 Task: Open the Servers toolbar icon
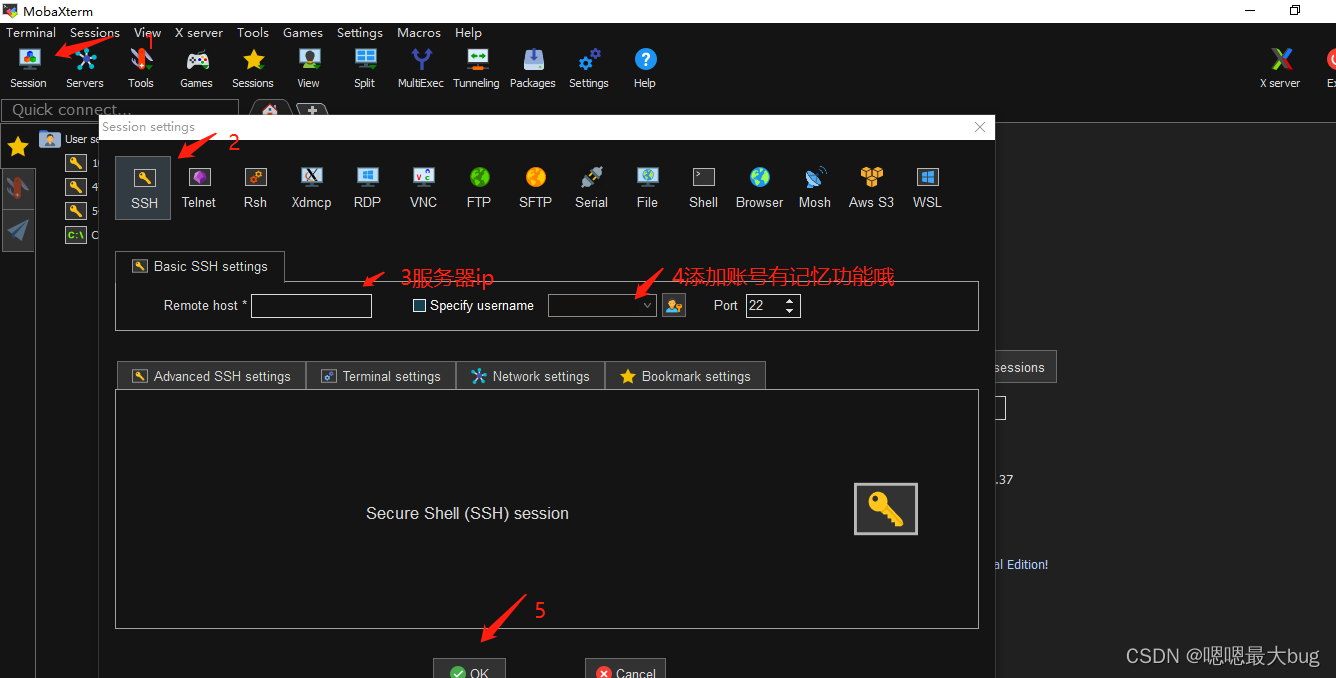coord(85,68)
